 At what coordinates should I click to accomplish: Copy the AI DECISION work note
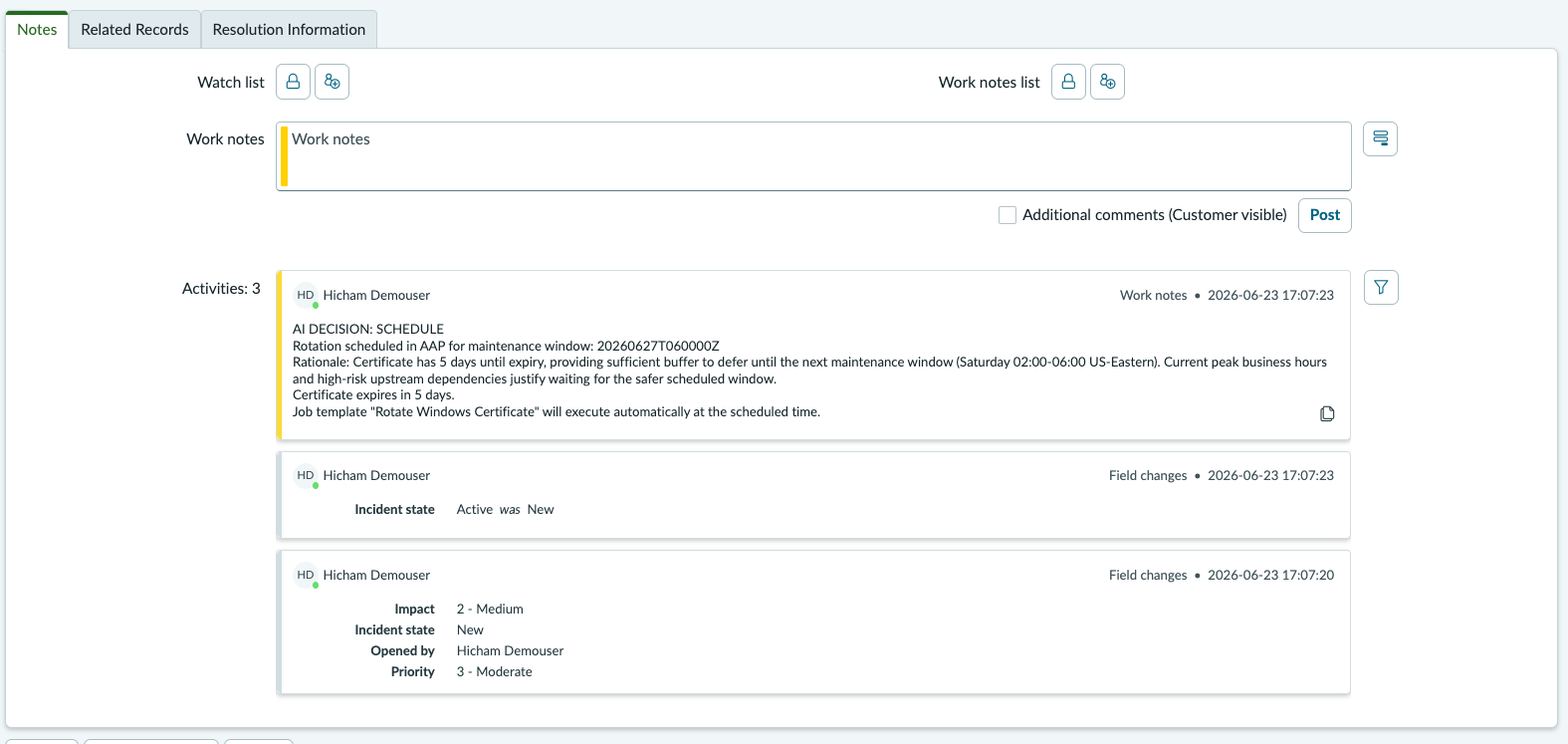(x=1327, y=413)
